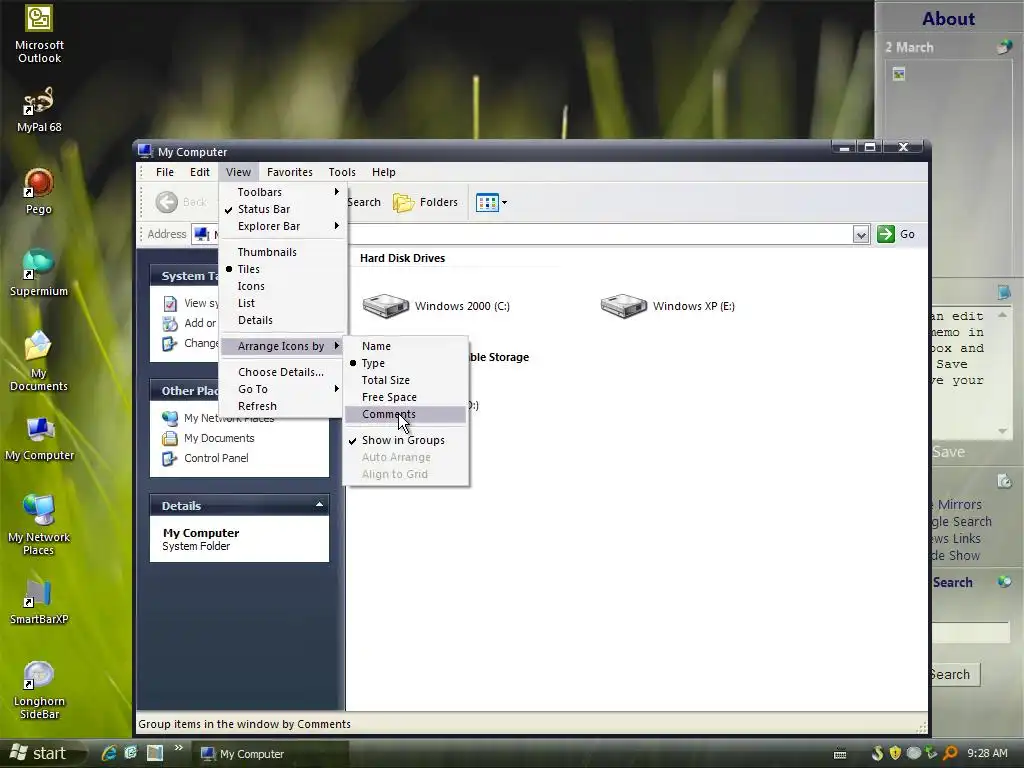Select List view option
1024x768 pixels.
[283, 303]
